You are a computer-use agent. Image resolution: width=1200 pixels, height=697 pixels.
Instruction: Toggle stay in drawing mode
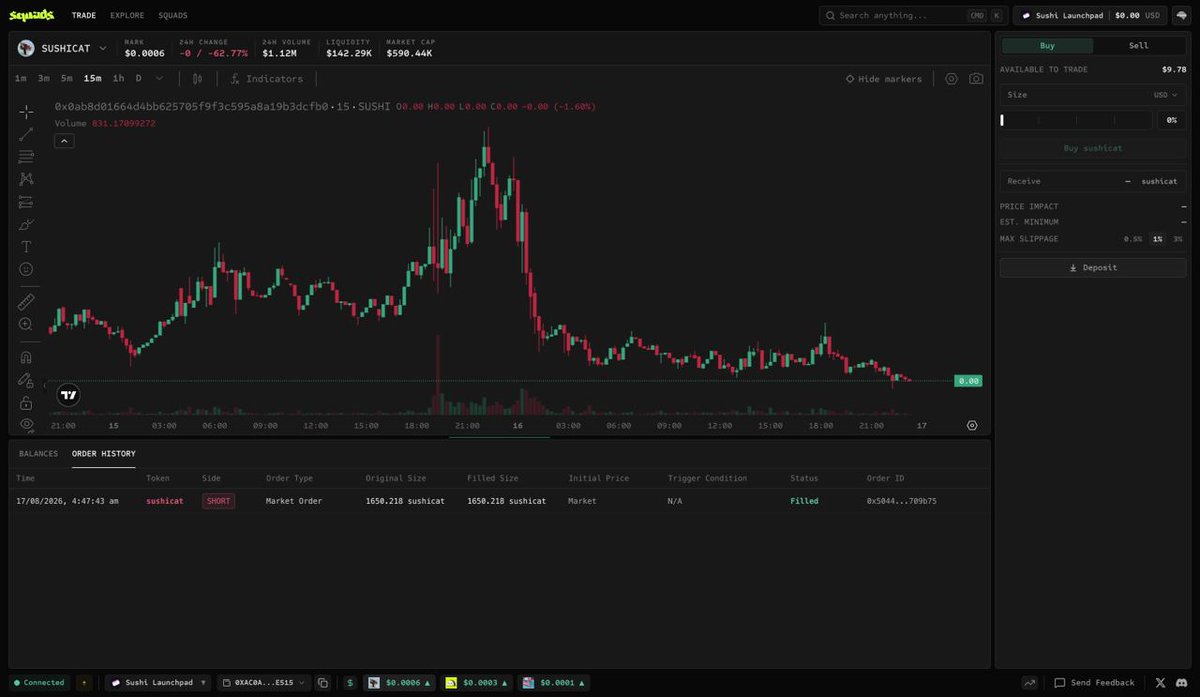point(26,380)
